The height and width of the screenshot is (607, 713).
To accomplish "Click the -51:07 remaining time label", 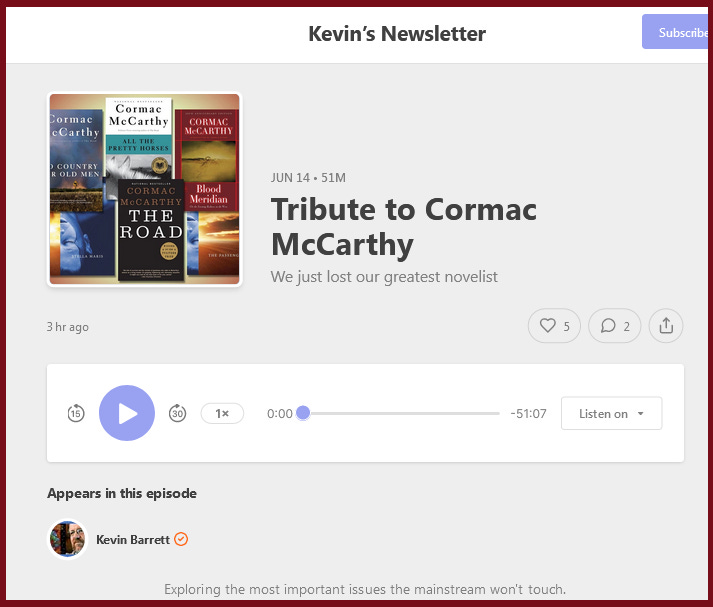I will coord(528,413).
